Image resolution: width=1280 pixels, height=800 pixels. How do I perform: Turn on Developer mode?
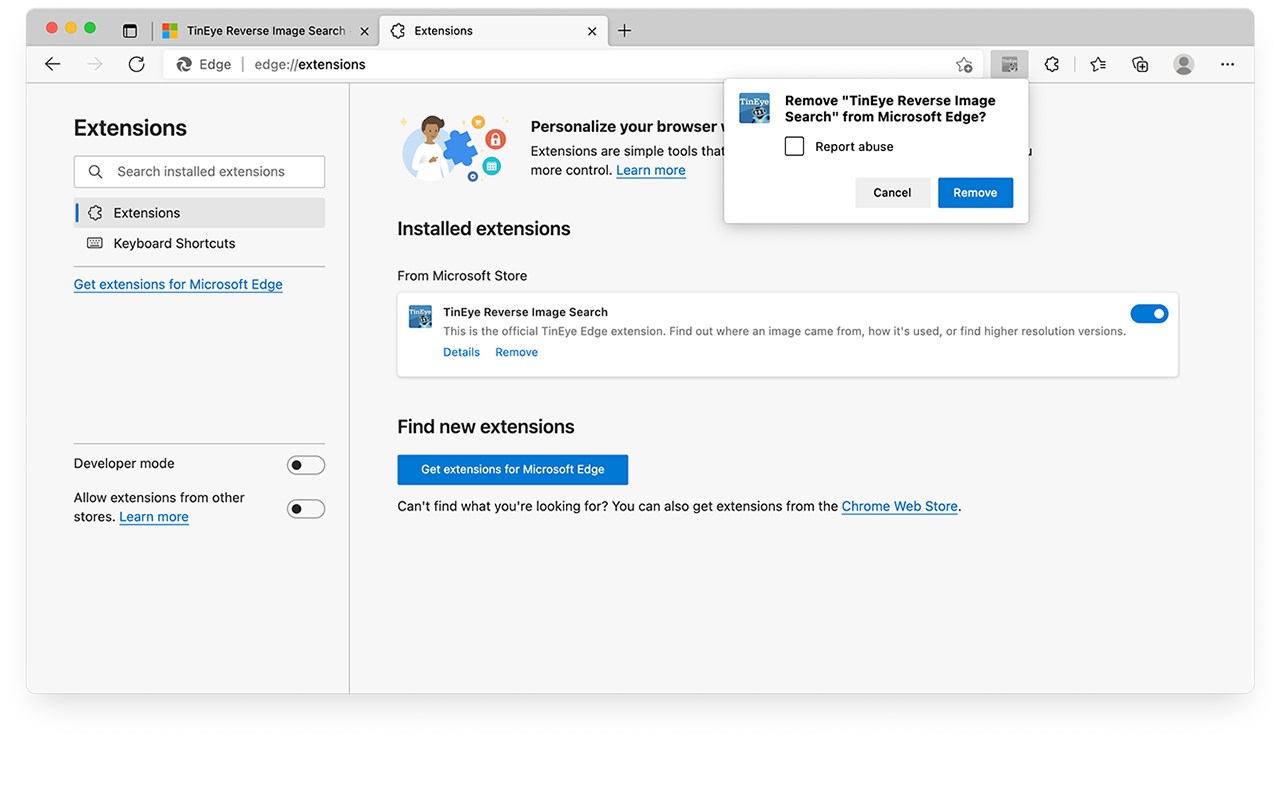306,465
